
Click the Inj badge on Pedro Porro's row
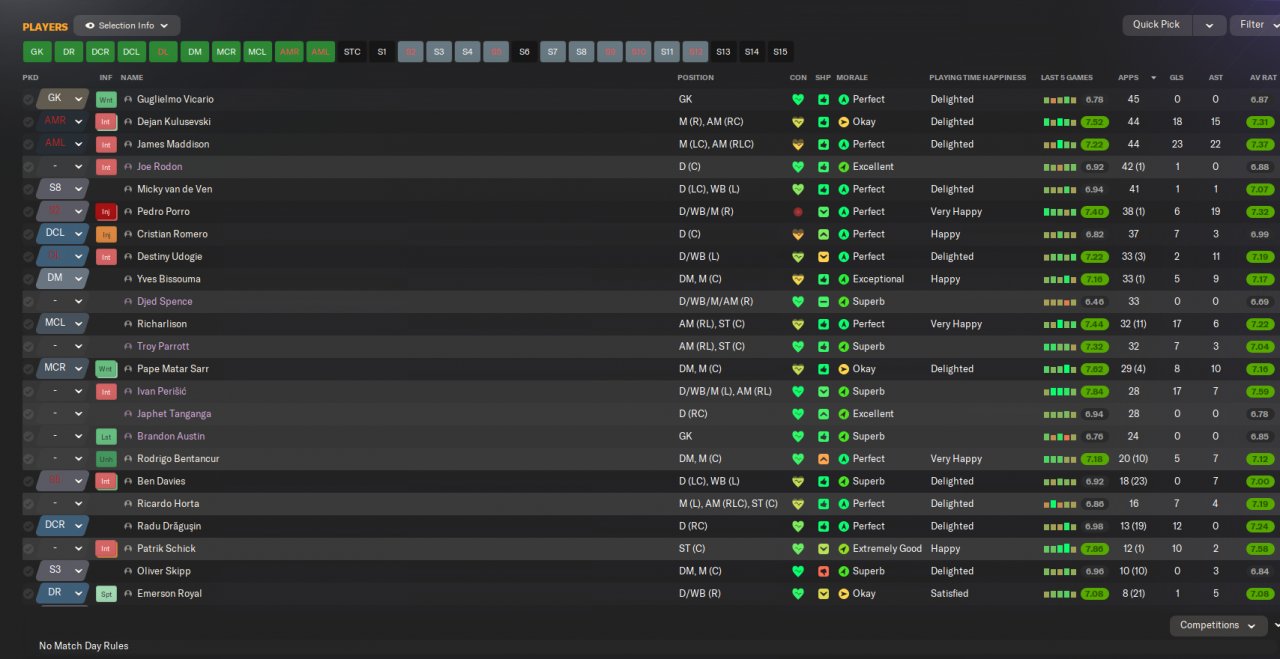(106, 212)
